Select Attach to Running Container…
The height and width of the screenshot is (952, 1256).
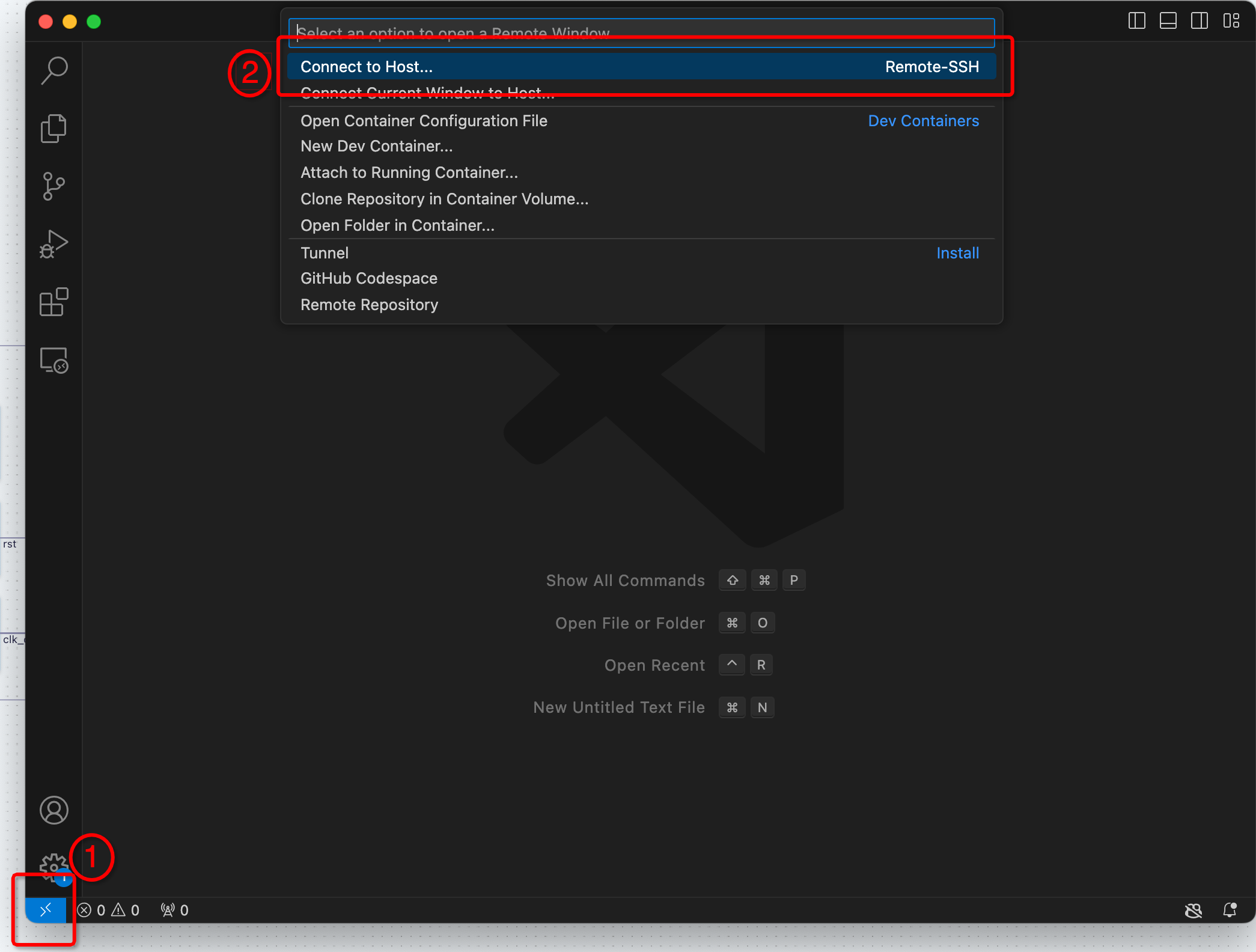(641, 172)
